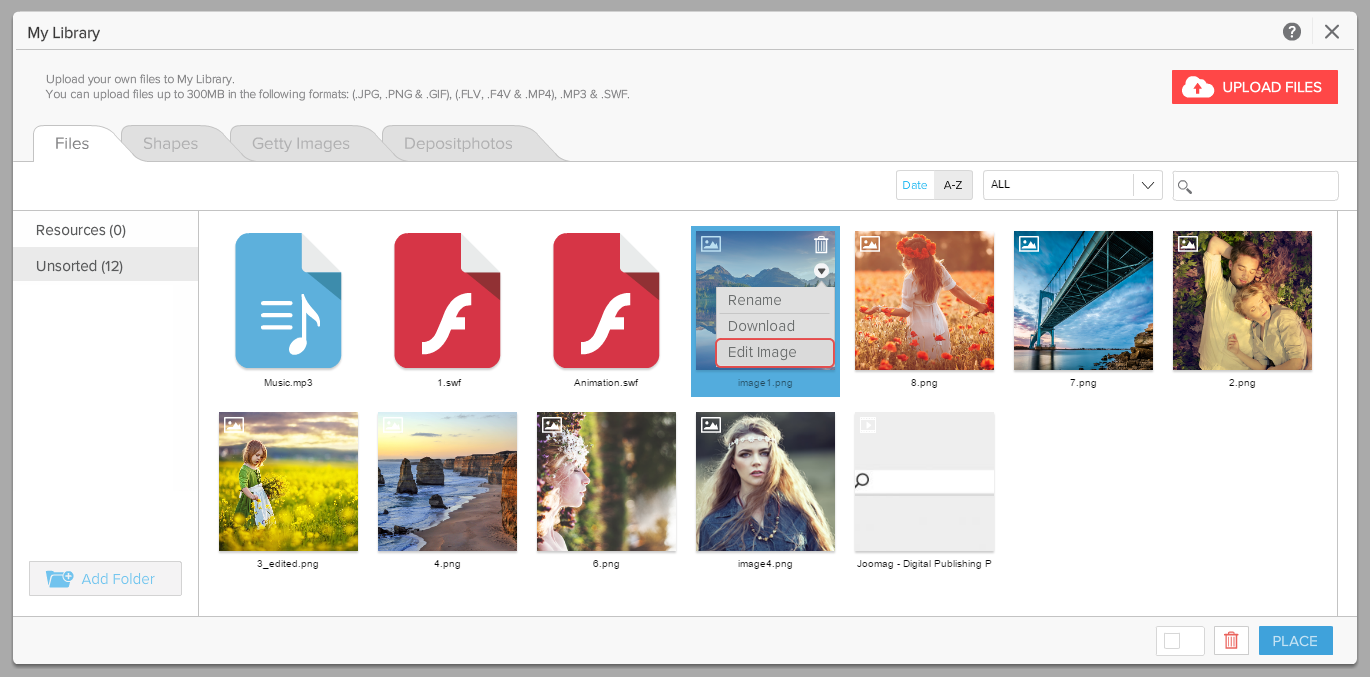Collapse the image1.png options arrow
Screen dimensions: 1370x677
tap(821, 270)
